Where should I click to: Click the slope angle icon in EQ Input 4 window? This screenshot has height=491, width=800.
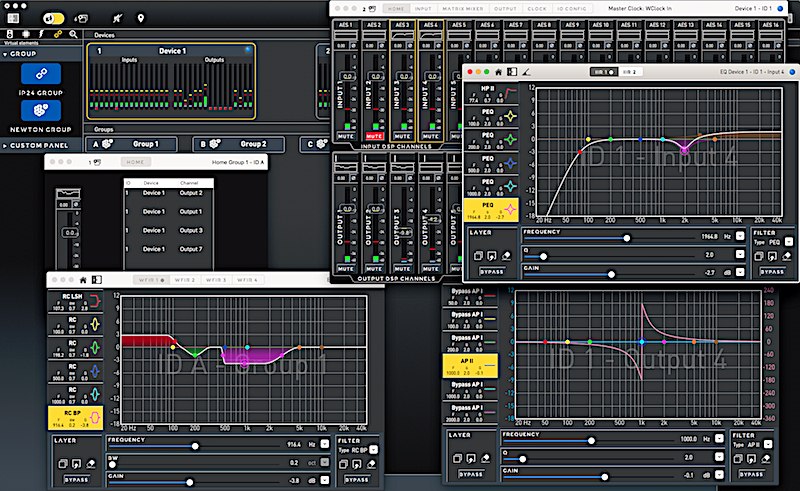pyautogui.click(x=526, y=72)
